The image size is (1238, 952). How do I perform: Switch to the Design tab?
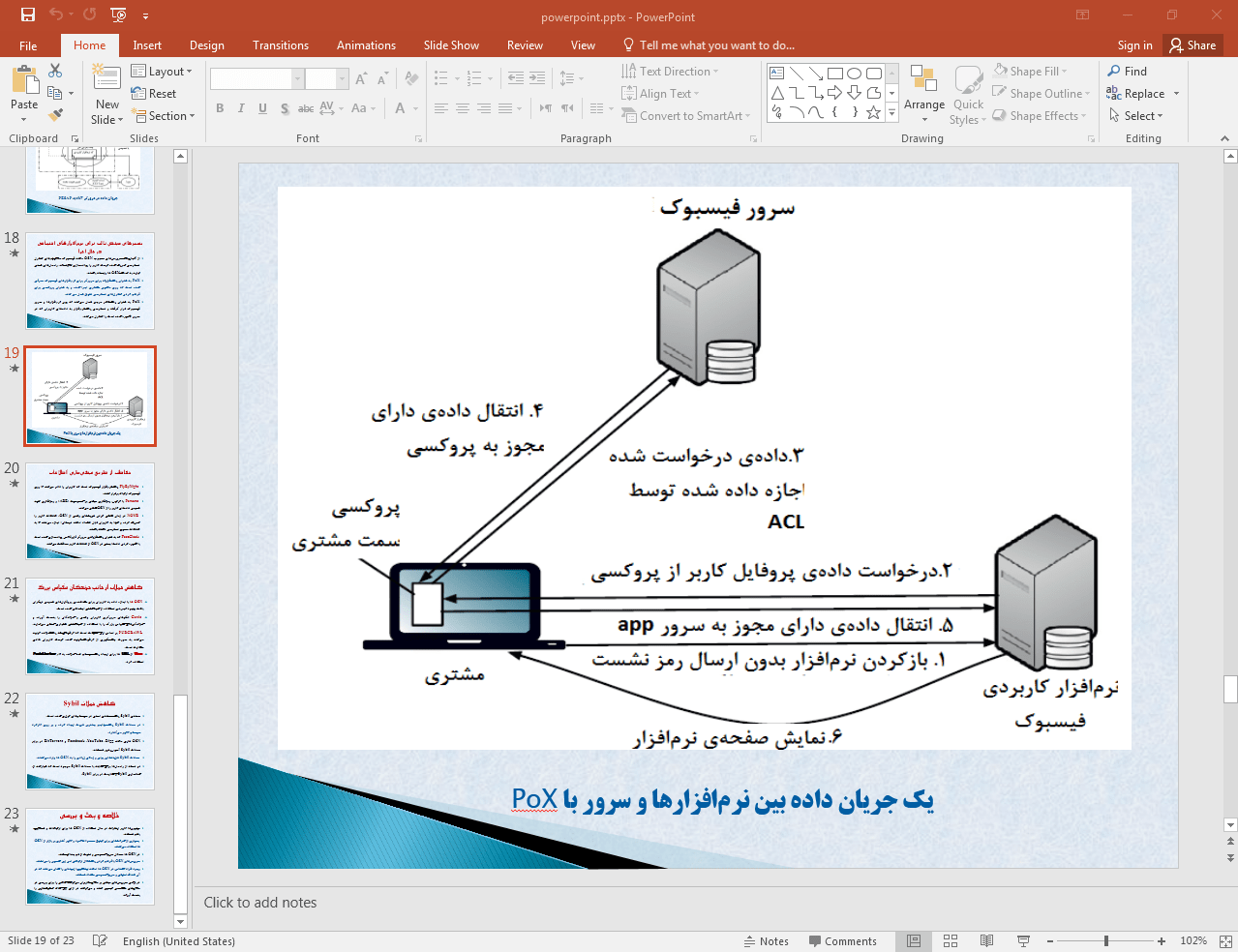pos(206,45)
